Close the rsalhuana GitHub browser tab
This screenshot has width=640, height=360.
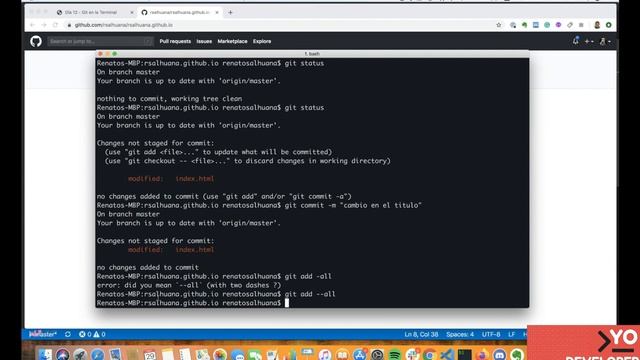click(217, 13)
